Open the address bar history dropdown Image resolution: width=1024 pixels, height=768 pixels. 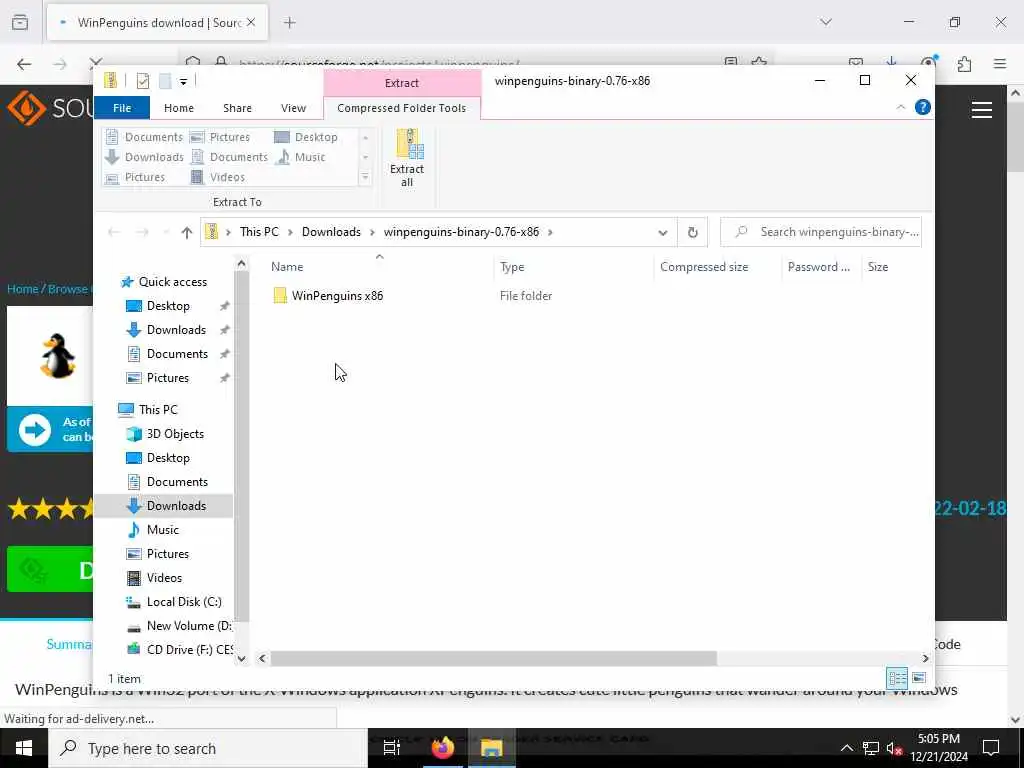[x=662, y=232]
